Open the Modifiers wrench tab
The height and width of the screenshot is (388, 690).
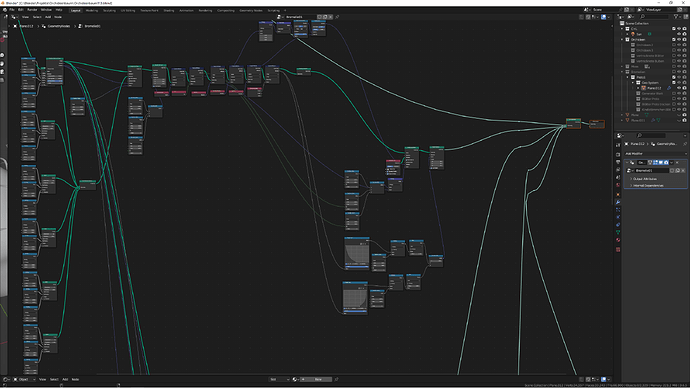point(618,202)
